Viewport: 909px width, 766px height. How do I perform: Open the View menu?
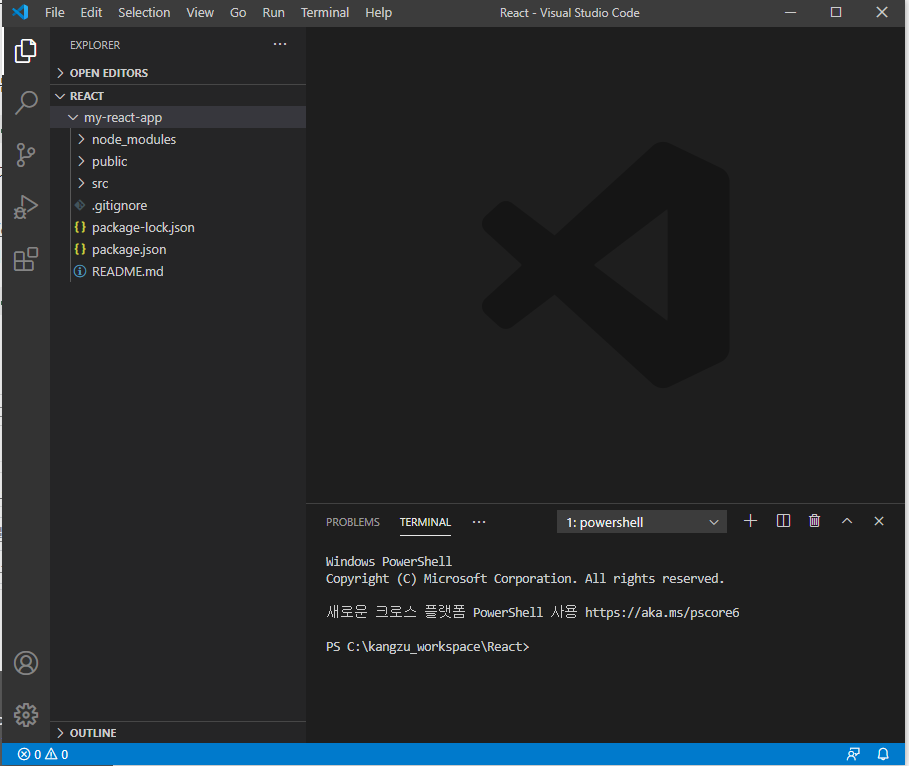(x=200, y=12)
